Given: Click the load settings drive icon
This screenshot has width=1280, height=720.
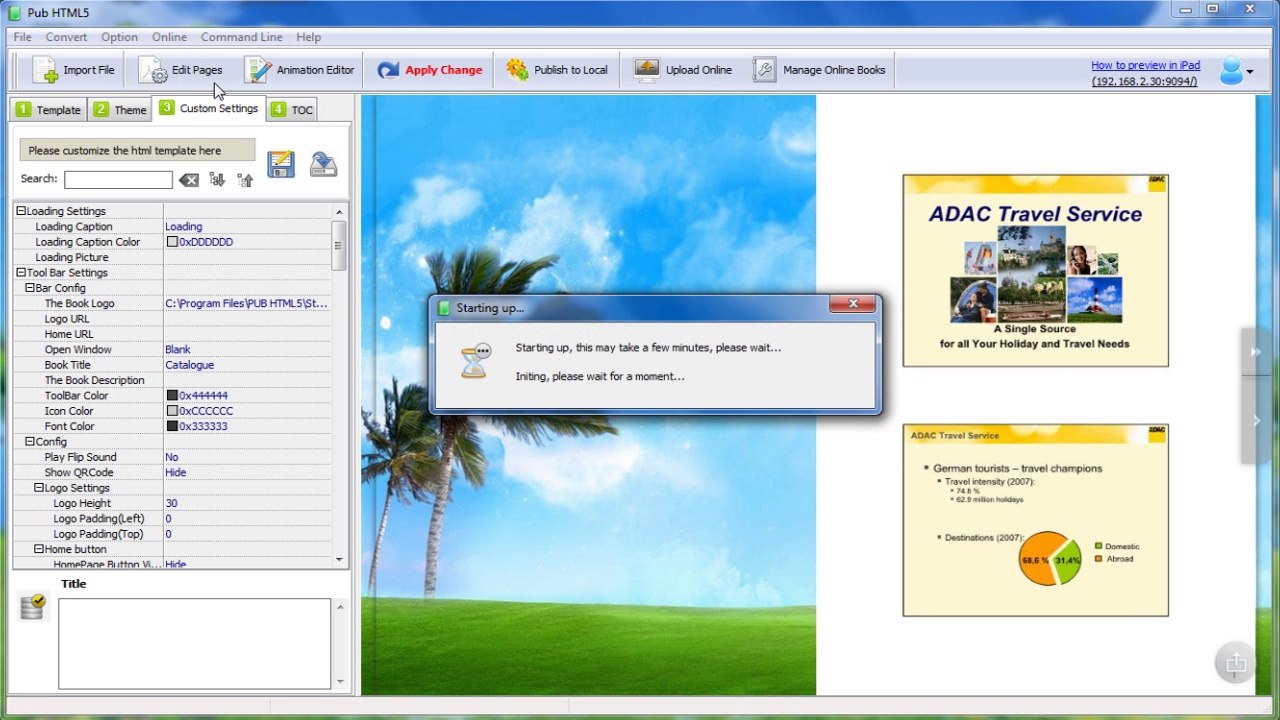Looking at the screenshot, I should (323, 164).
